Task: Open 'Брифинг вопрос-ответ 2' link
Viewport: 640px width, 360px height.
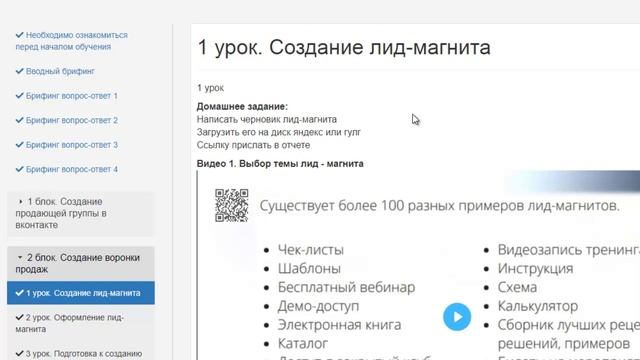Action: [71, 120]
